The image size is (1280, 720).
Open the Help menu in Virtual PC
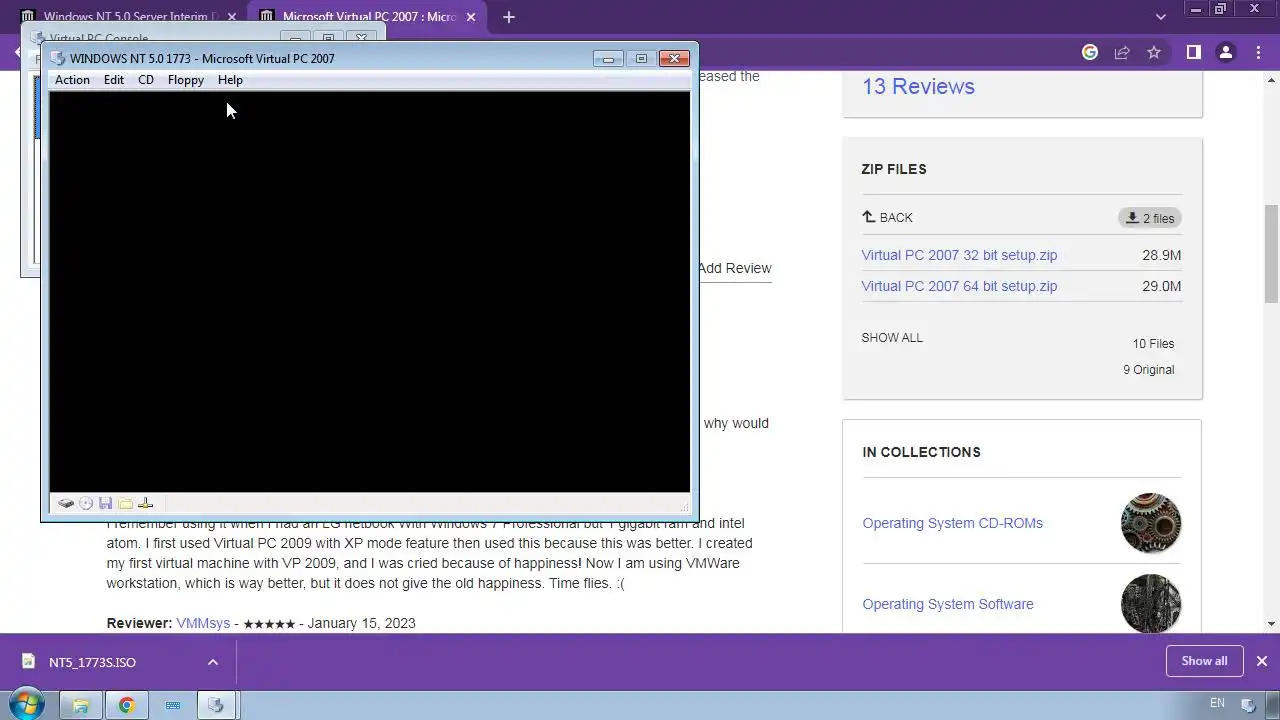(230, 80)
